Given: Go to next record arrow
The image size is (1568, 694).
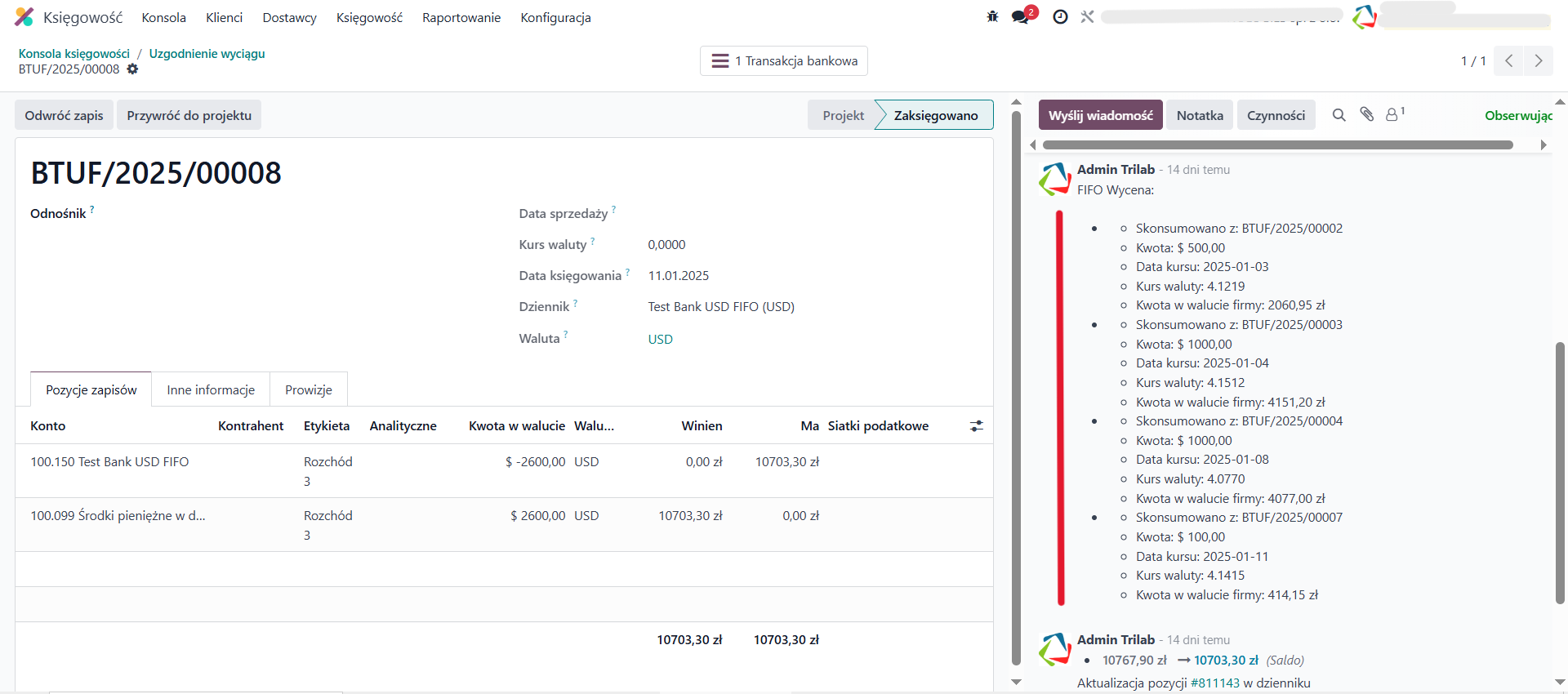Looking at the screenshot, I should pos(1538,60).
